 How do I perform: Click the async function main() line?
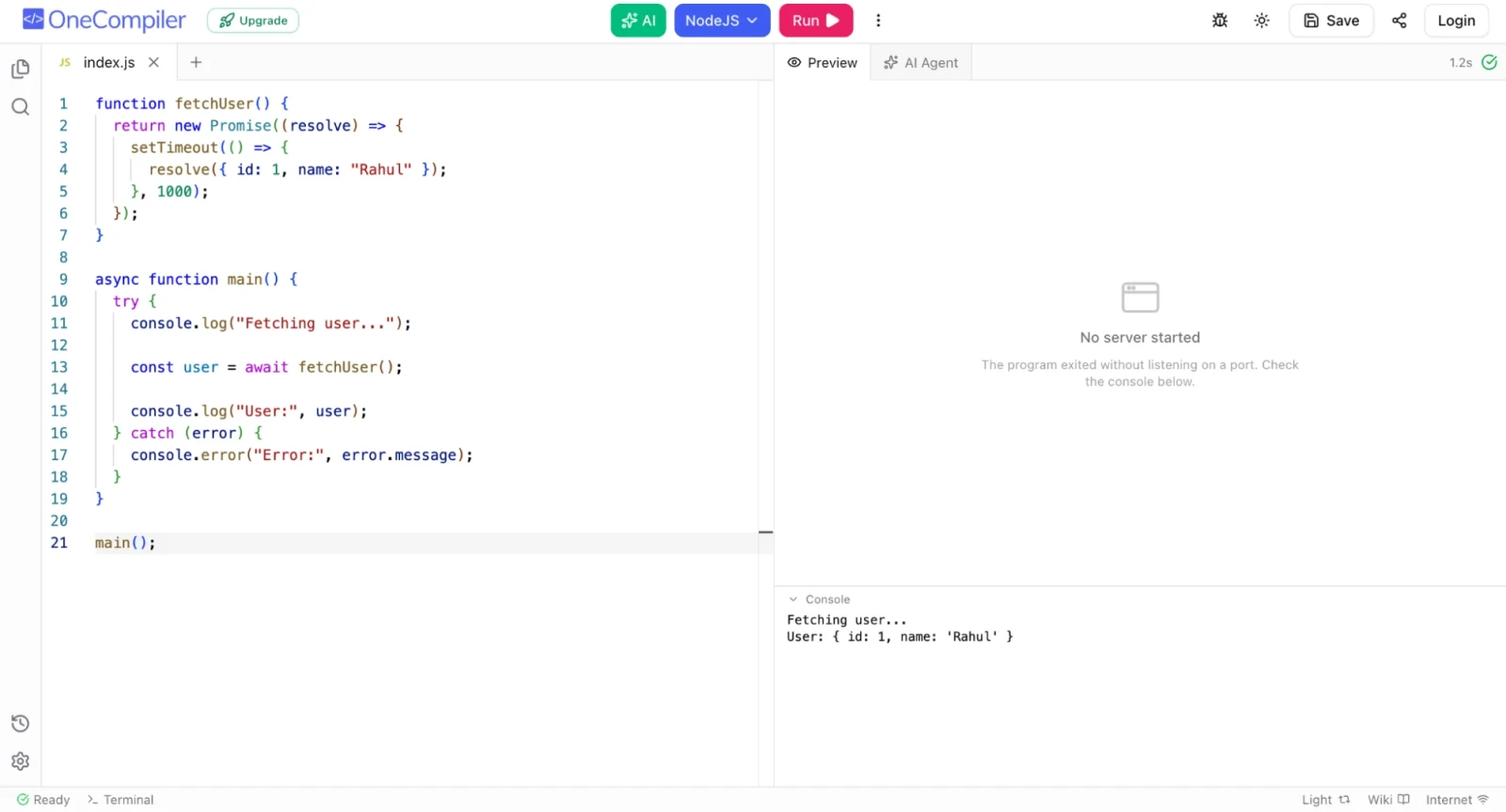[196, 279]
